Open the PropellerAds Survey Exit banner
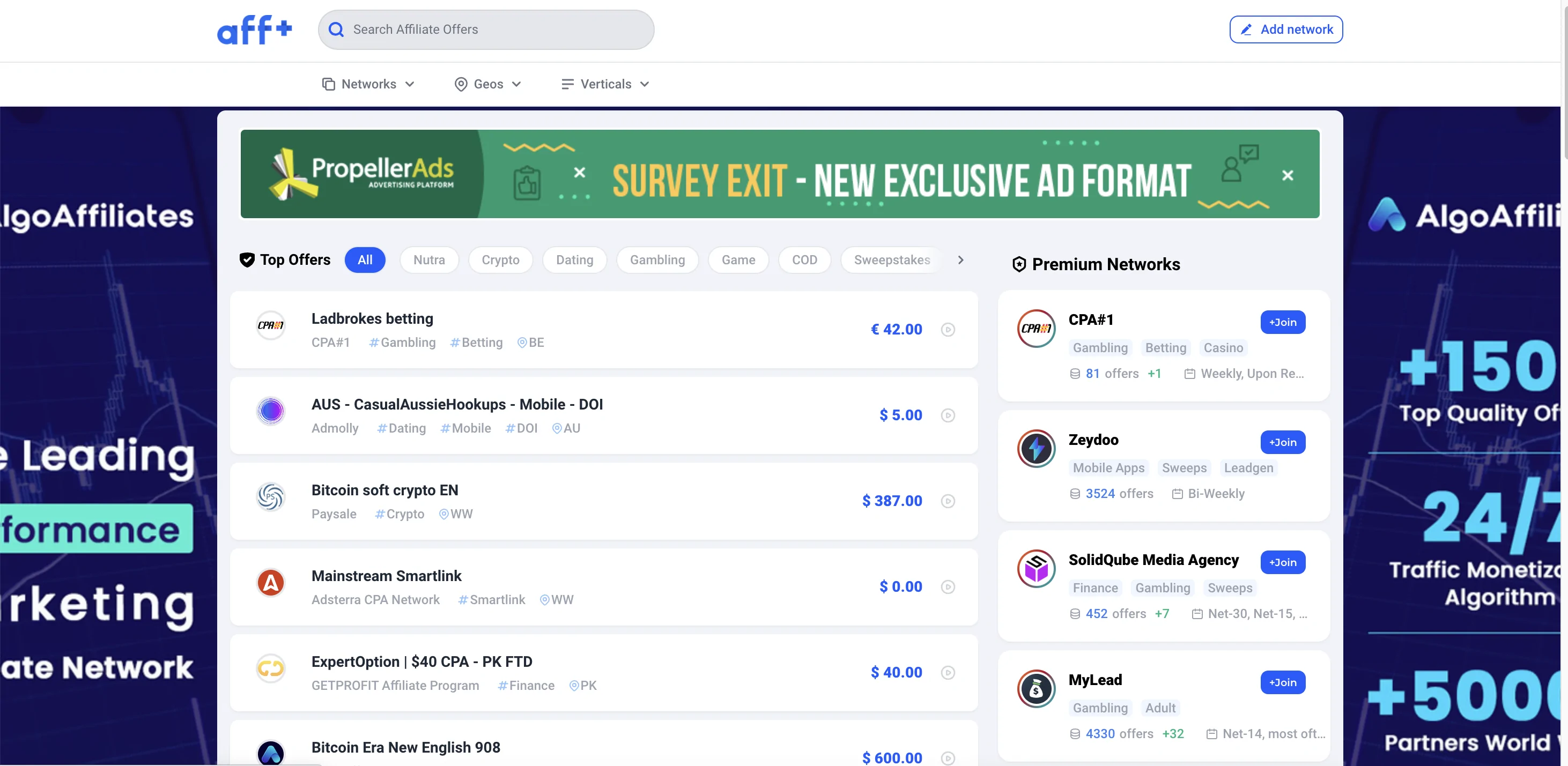Screen dimensions: 1568x766 point(779,174)
